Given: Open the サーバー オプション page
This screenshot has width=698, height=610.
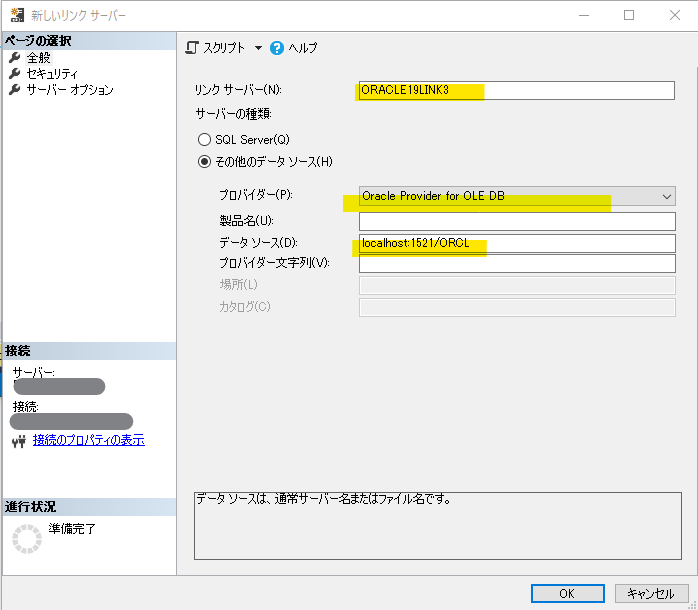Looking at the screenshot, I should click(x=70, y=90).
